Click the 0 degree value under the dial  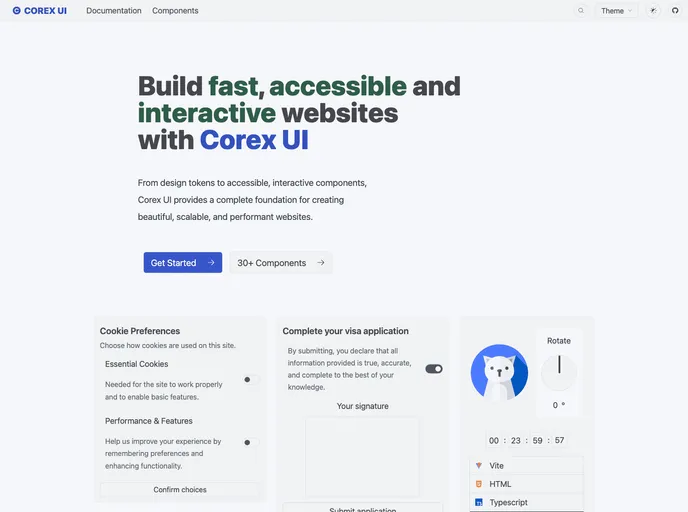pyautogui.click(x=559, y=405)
